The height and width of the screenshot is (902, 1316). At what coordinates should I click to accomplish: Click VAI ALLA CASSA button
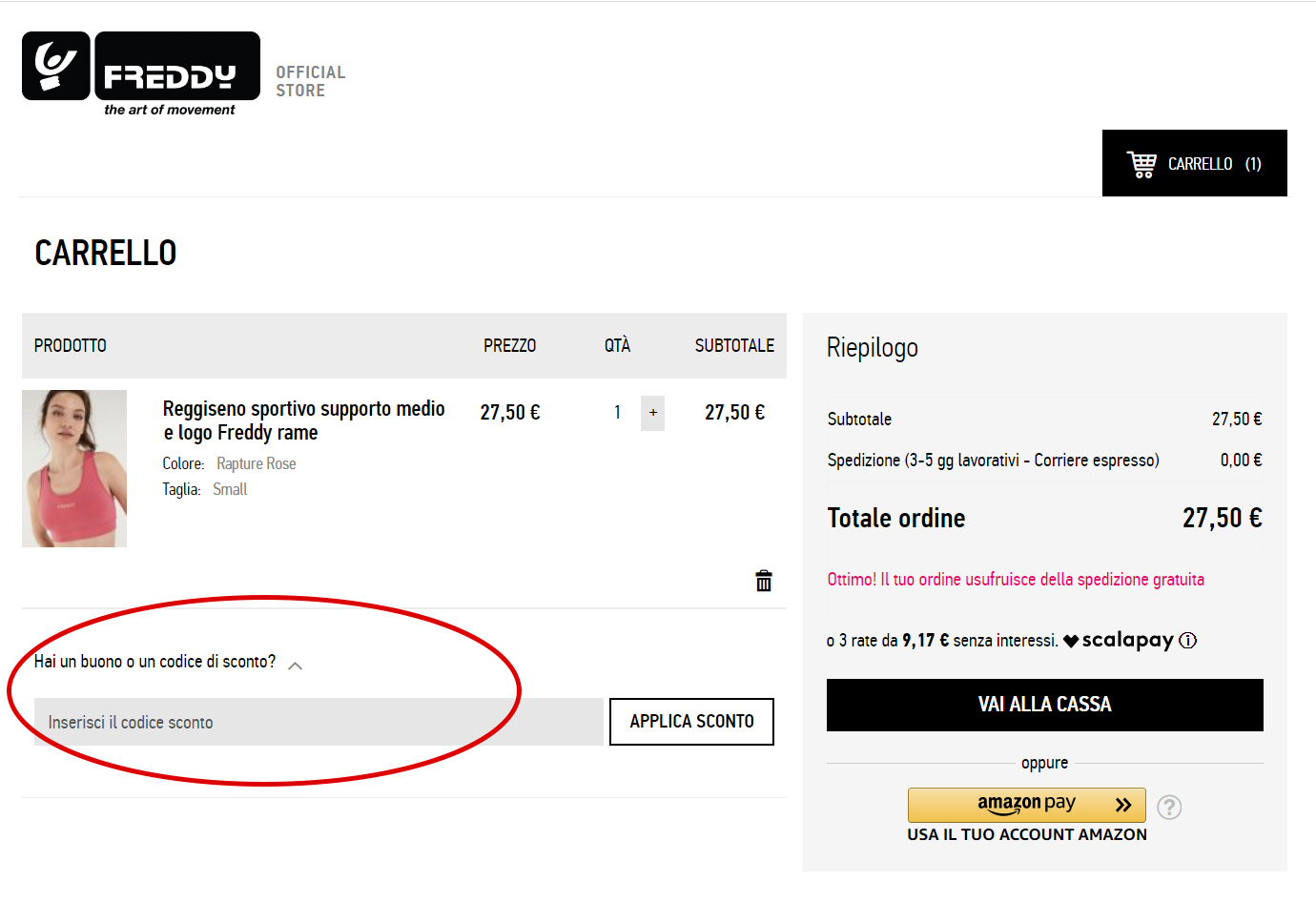click(x=1044, y=705)
